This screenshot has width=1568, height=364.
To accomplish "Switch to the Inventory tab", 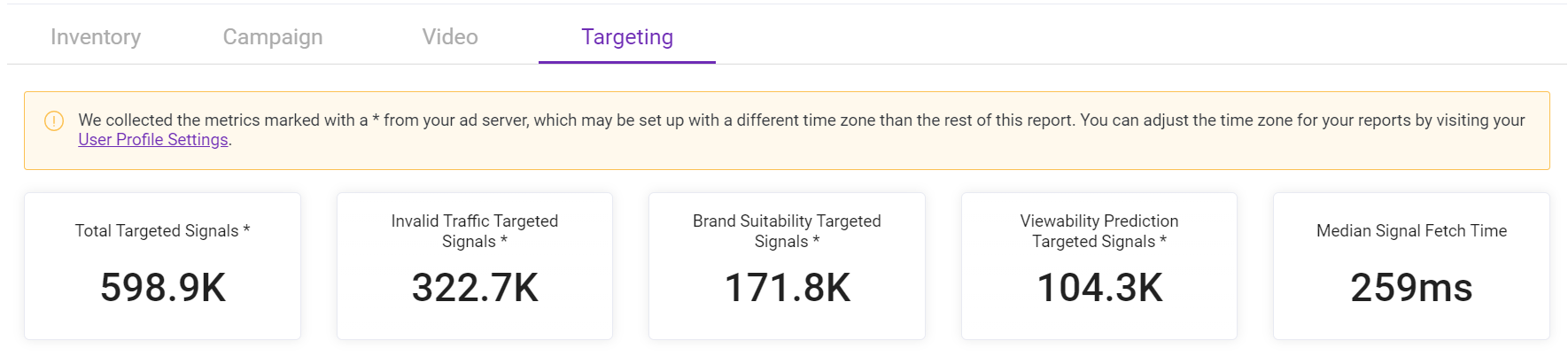I will [x=96, y=36].
